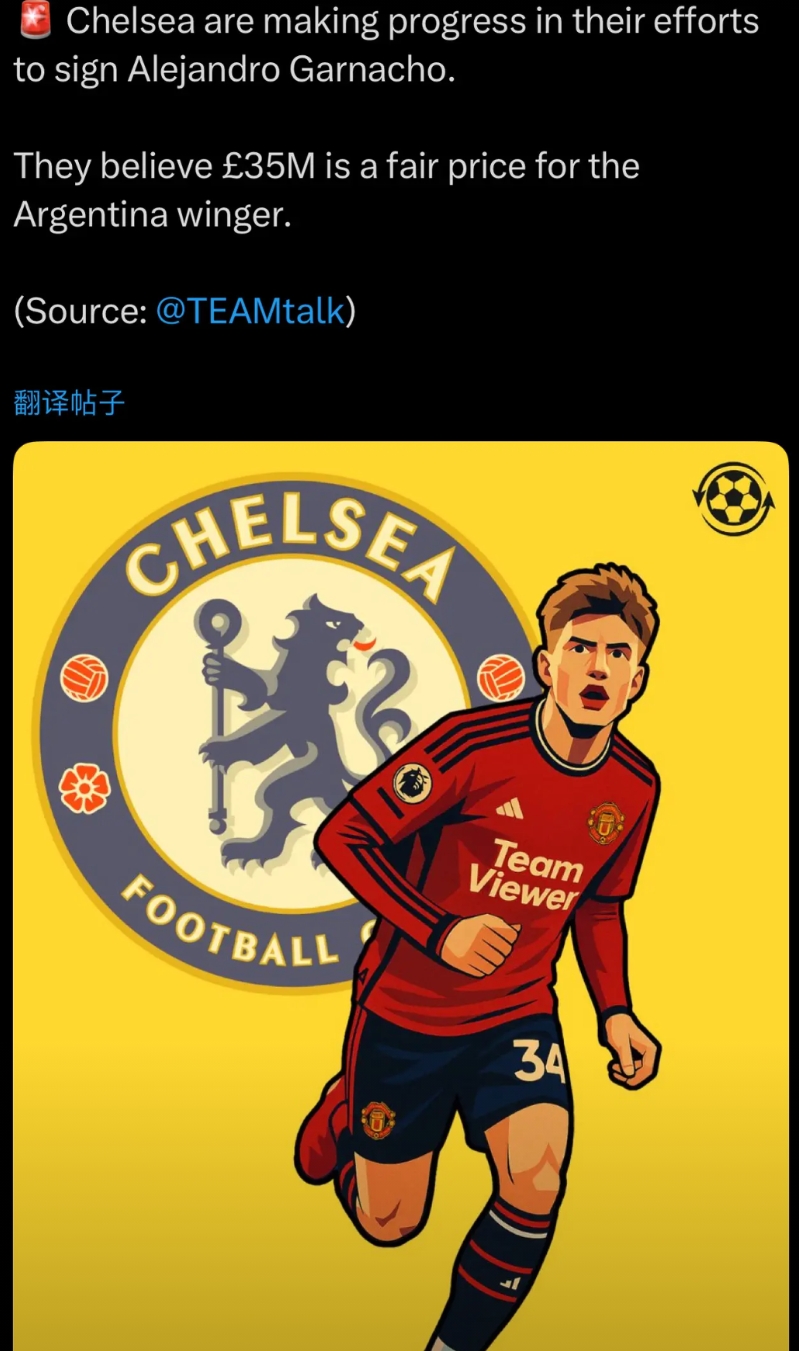The image size is (799, 1351).
Task: Click the soccer ball watermark logo
Action: (734, 497)
